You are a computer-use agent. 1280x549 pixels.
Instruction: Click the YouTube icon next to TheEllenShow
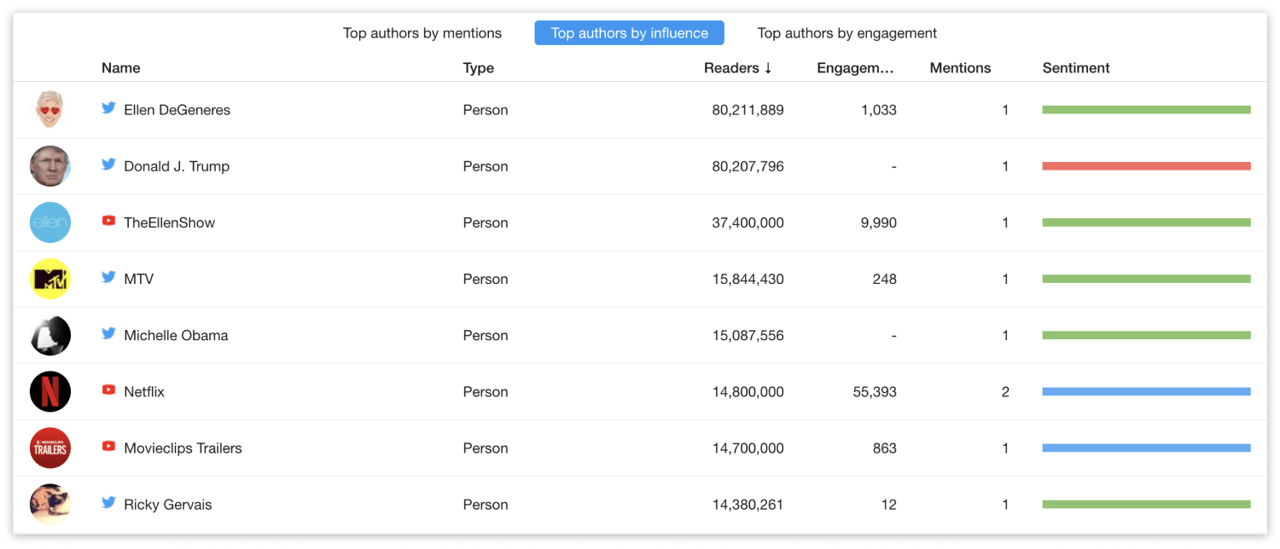click(x=108, y=221)
